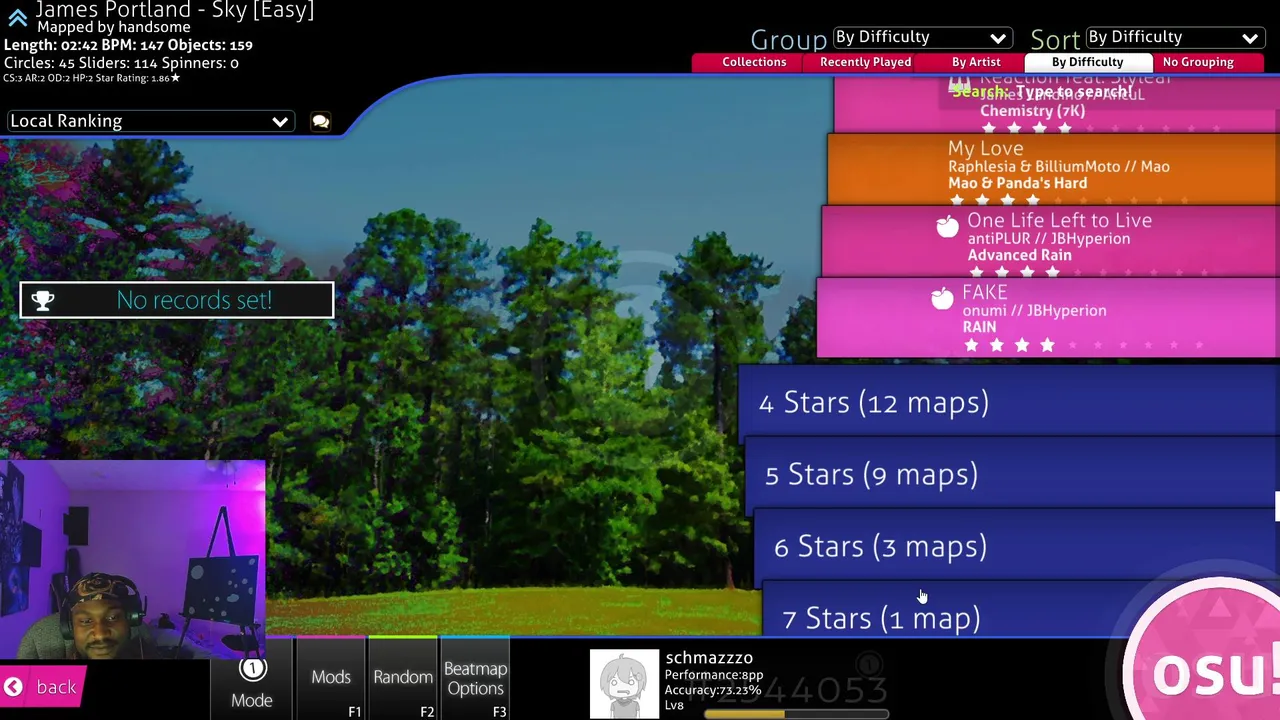
Task: Expand the 6 Stars (3 maps) group
Action: click(x=1017, y=546)
